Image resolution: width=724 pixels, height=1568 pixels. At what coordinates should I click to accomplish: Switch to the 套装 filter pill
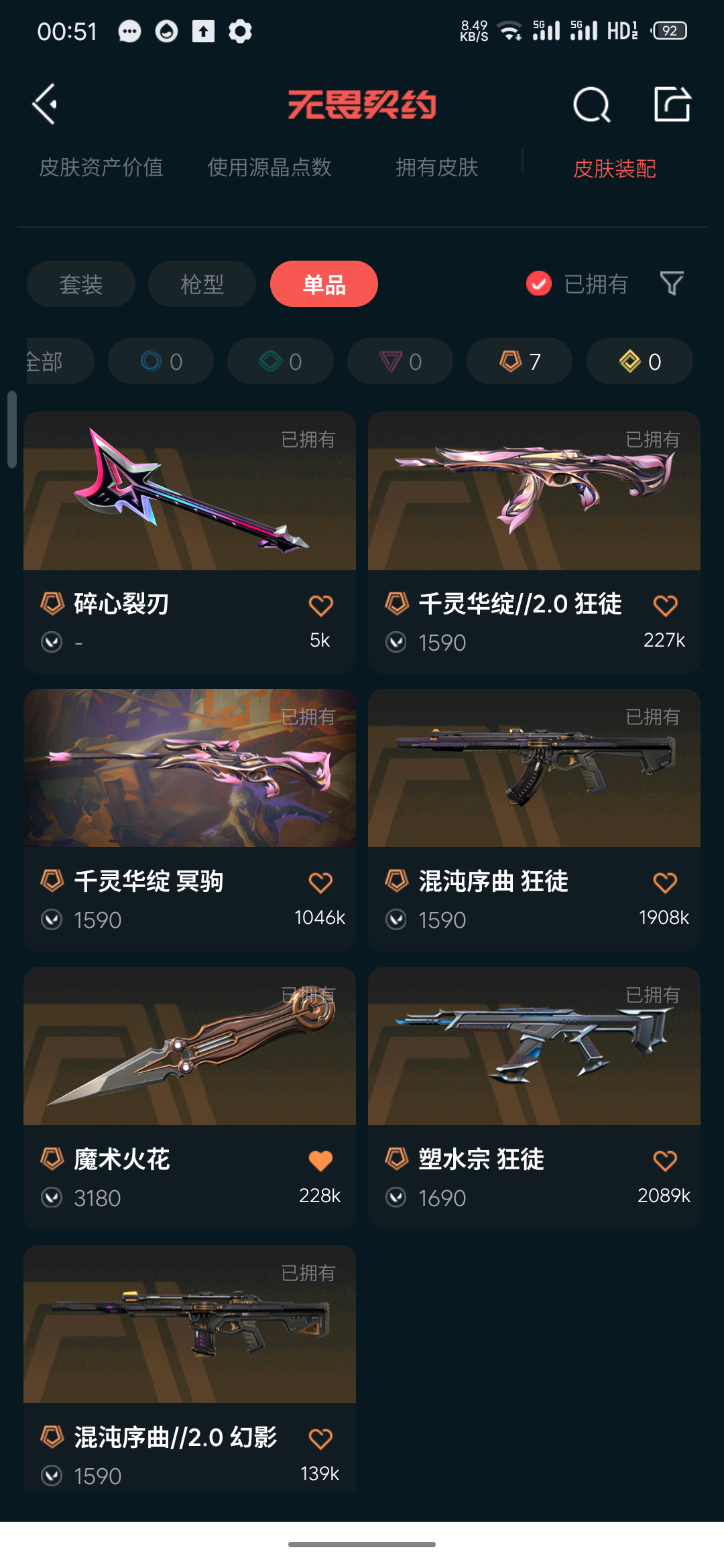pos(81,284)
